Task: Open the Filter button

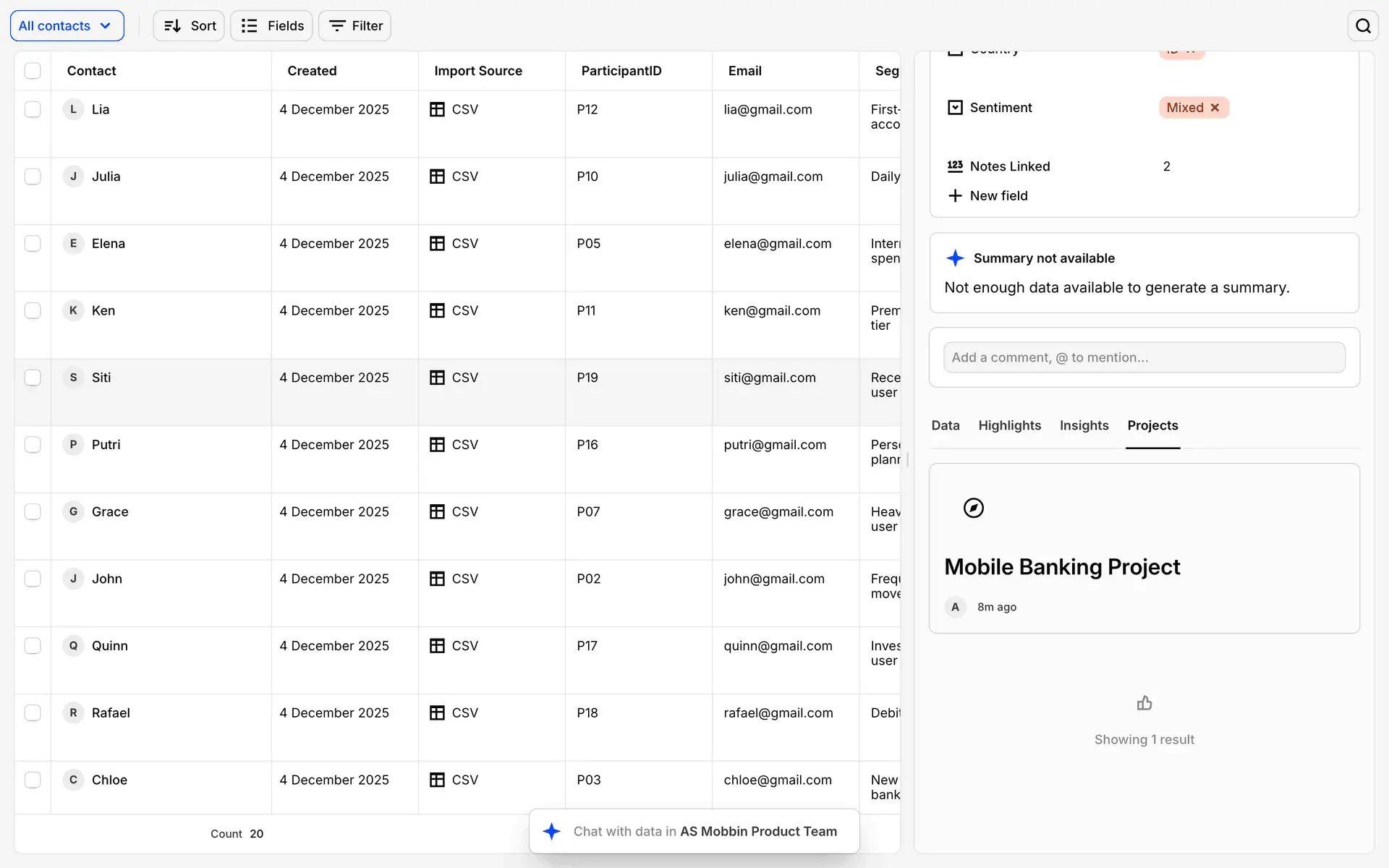Action: coord(355,26)
